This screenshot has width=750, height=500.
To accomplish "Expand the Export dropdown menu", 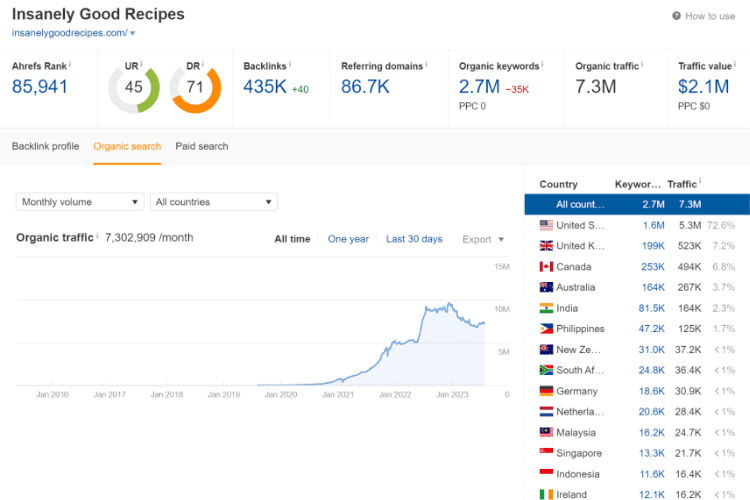I will click(483, 239).
